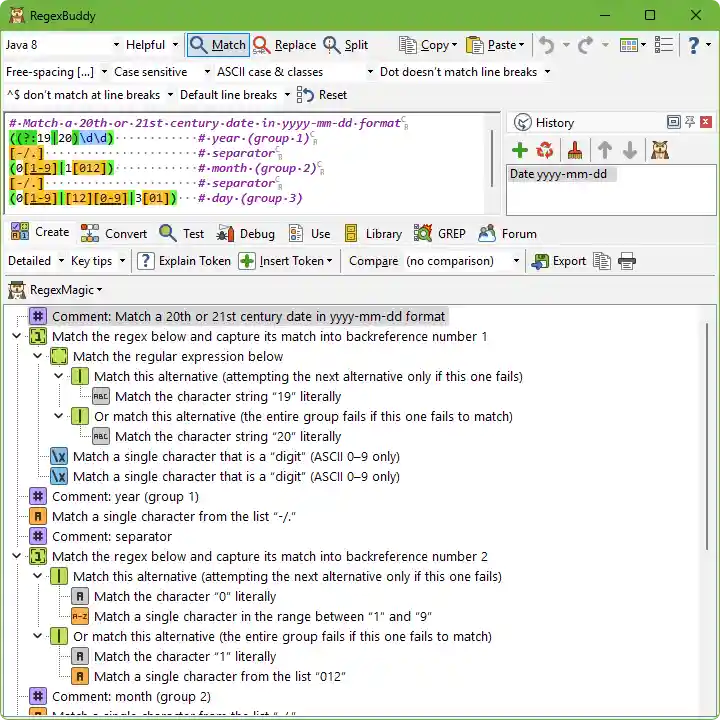Image resolution: width=720 pixels, height=720 pixels.
Task: Select 'Match a single character from the list "012"'
Action: 209,676
